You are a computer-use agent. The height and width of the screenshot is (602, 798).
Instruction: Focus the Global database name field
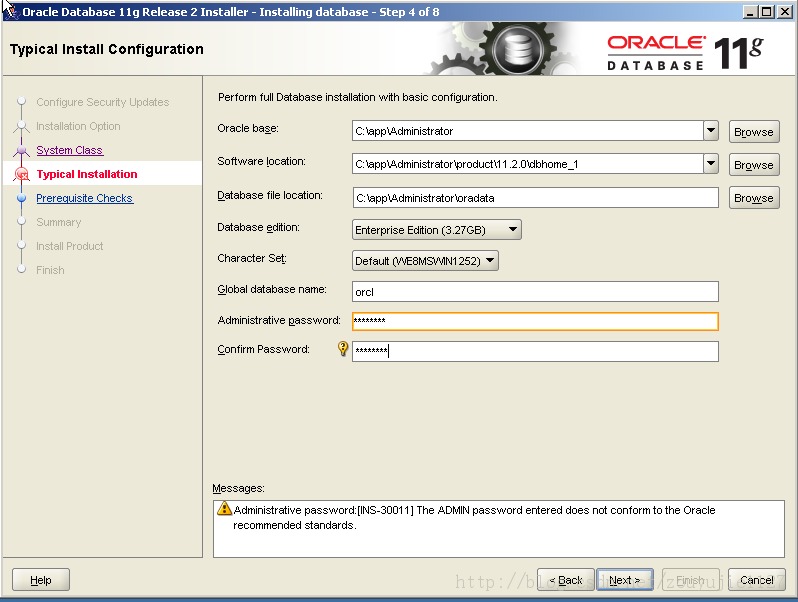pyautogui.click(x=535, y=292)
